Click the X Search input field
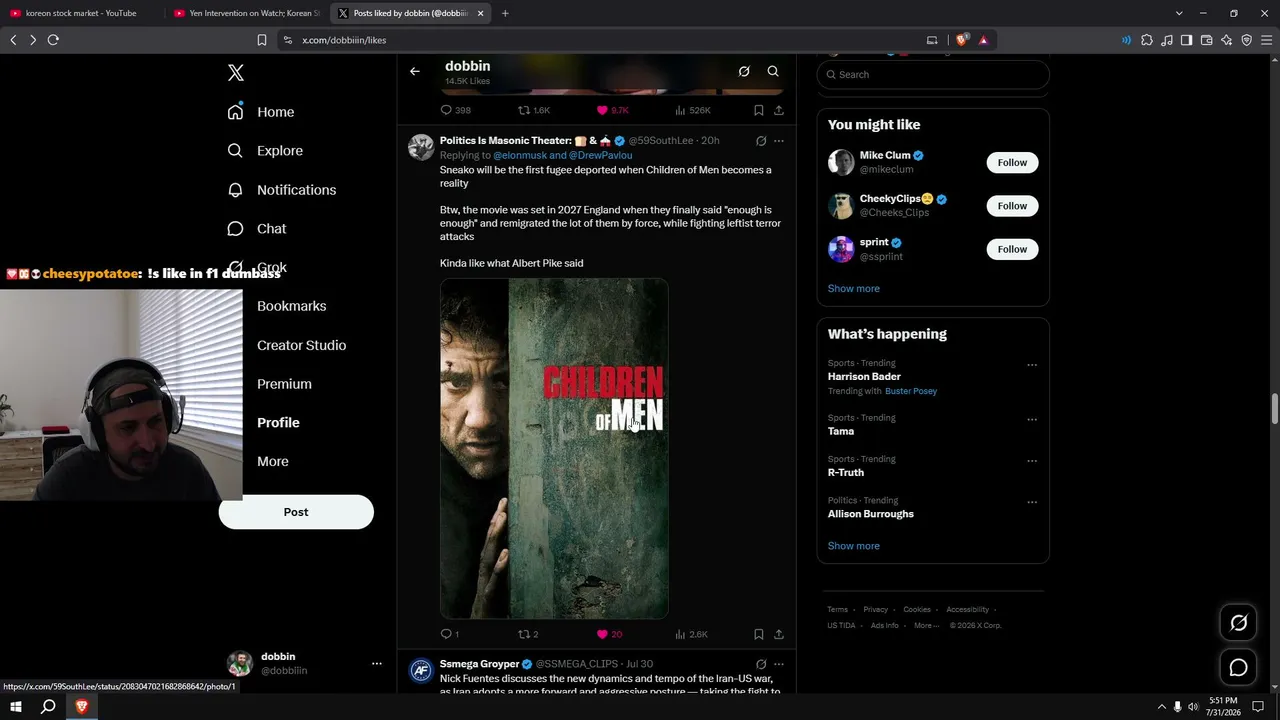 coord(933,74)
